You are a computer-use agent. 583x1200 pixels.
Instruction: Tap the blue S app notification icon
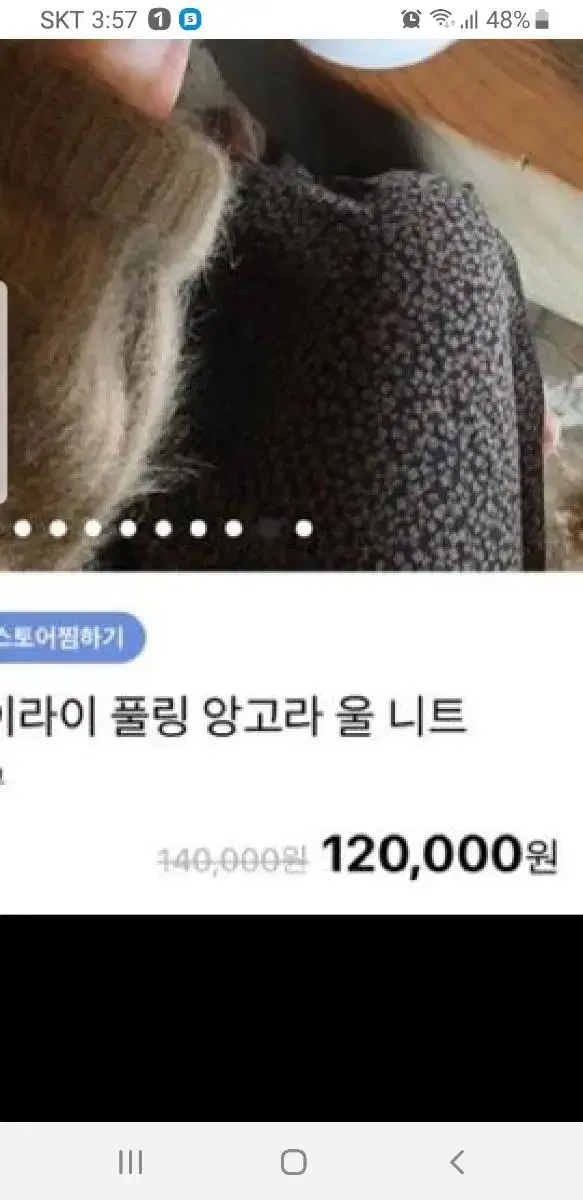[x=190, y=19]
